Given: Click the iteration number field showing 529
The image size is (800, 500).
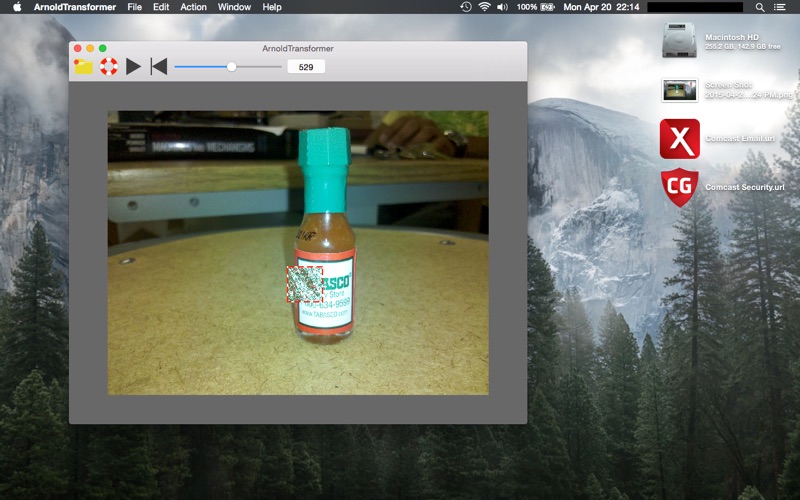Looking at the screenshot, I should [306, 67].
